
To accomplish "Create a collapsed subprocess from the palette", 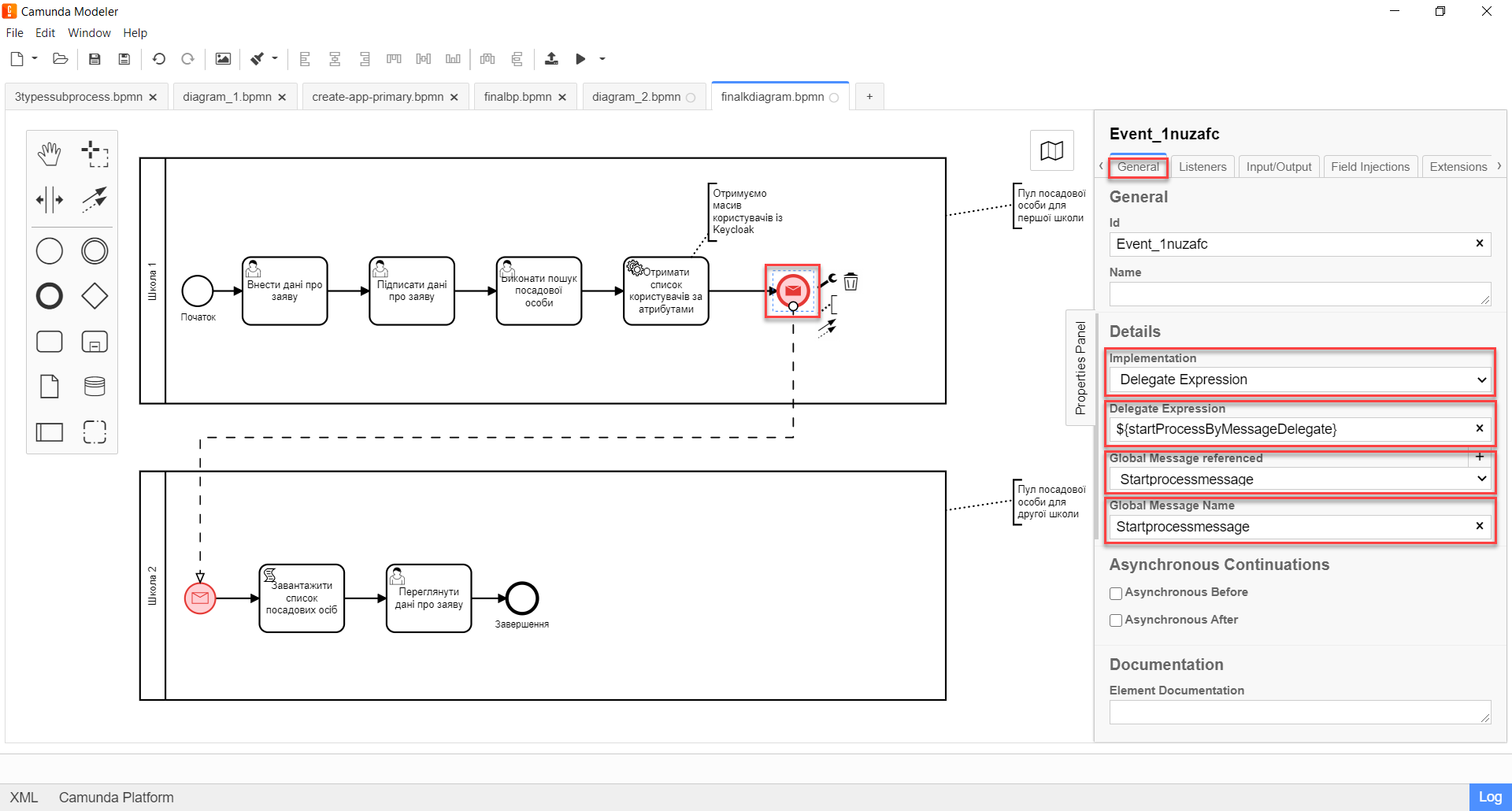I will coord(94,342).
